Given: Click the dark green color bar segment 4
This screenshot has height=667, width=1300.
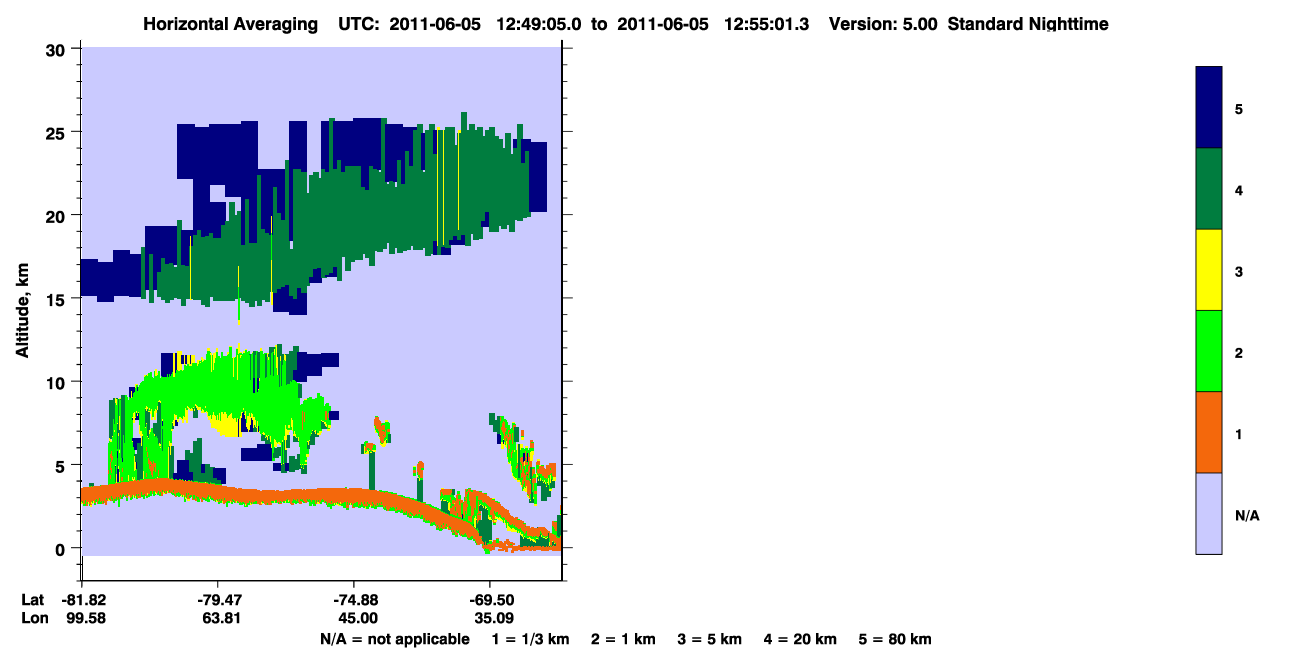Looking at the screenshot, I should tap(1209, 189).
